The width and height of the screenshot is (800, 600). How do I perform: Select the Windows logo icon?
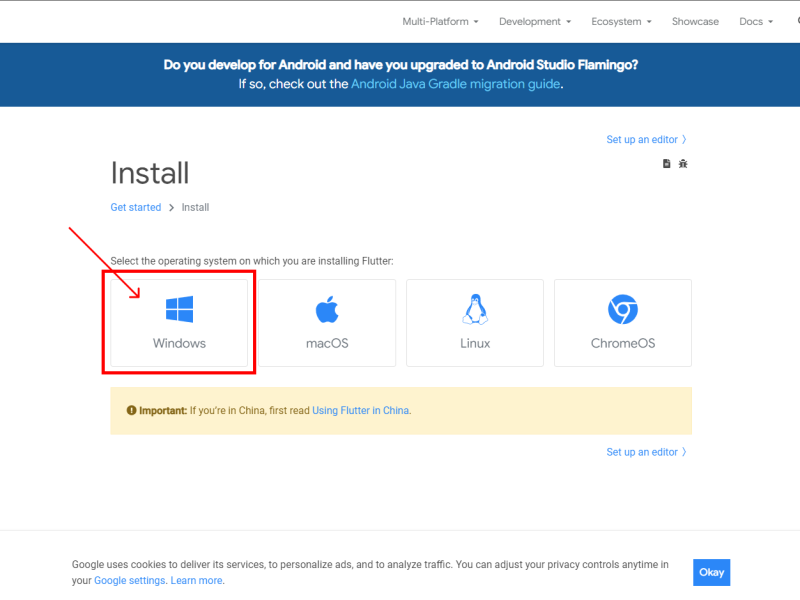click(x=180, y=309)
